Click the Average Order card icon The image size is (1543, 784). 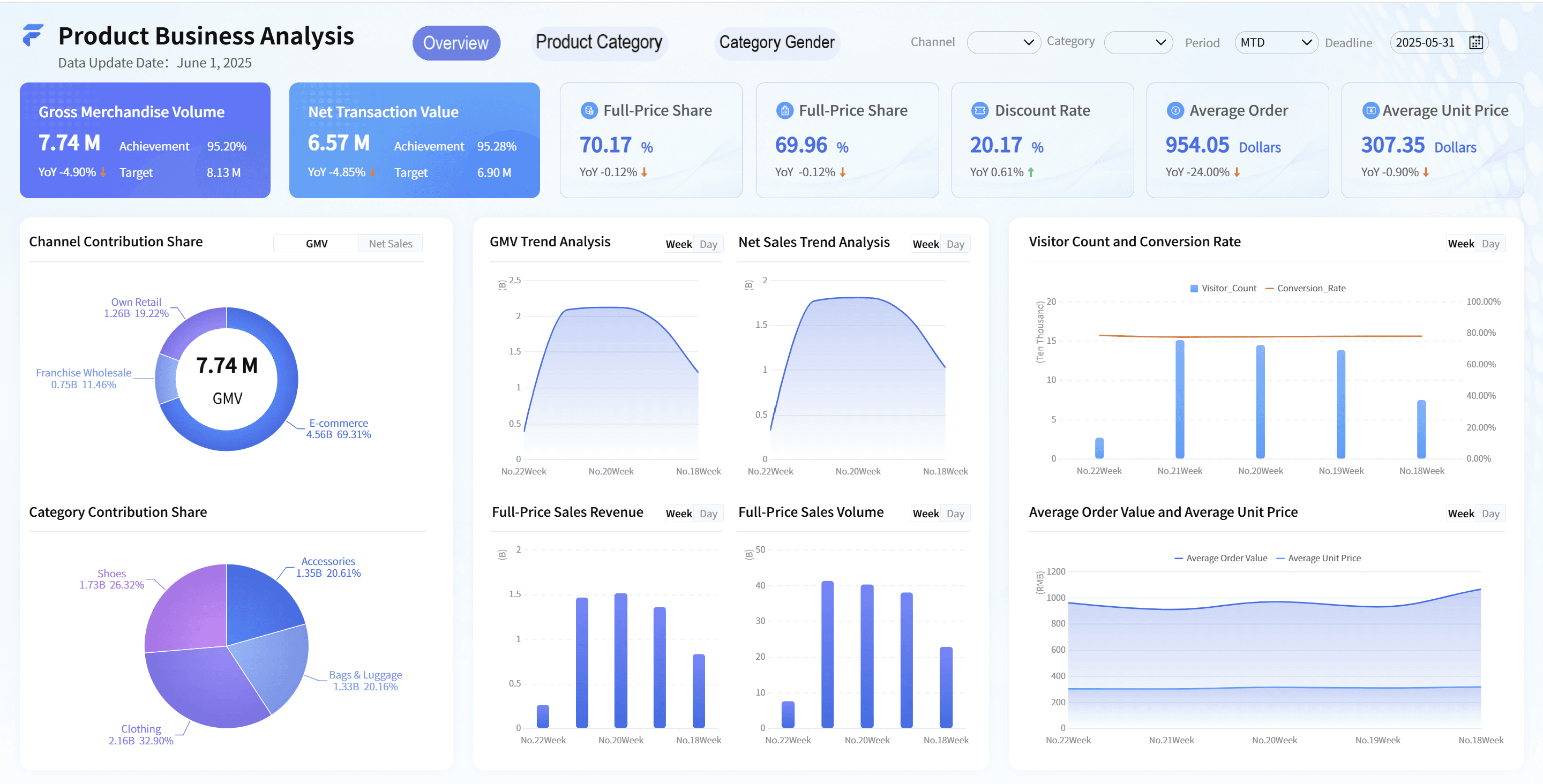(x=1175, y=110)
